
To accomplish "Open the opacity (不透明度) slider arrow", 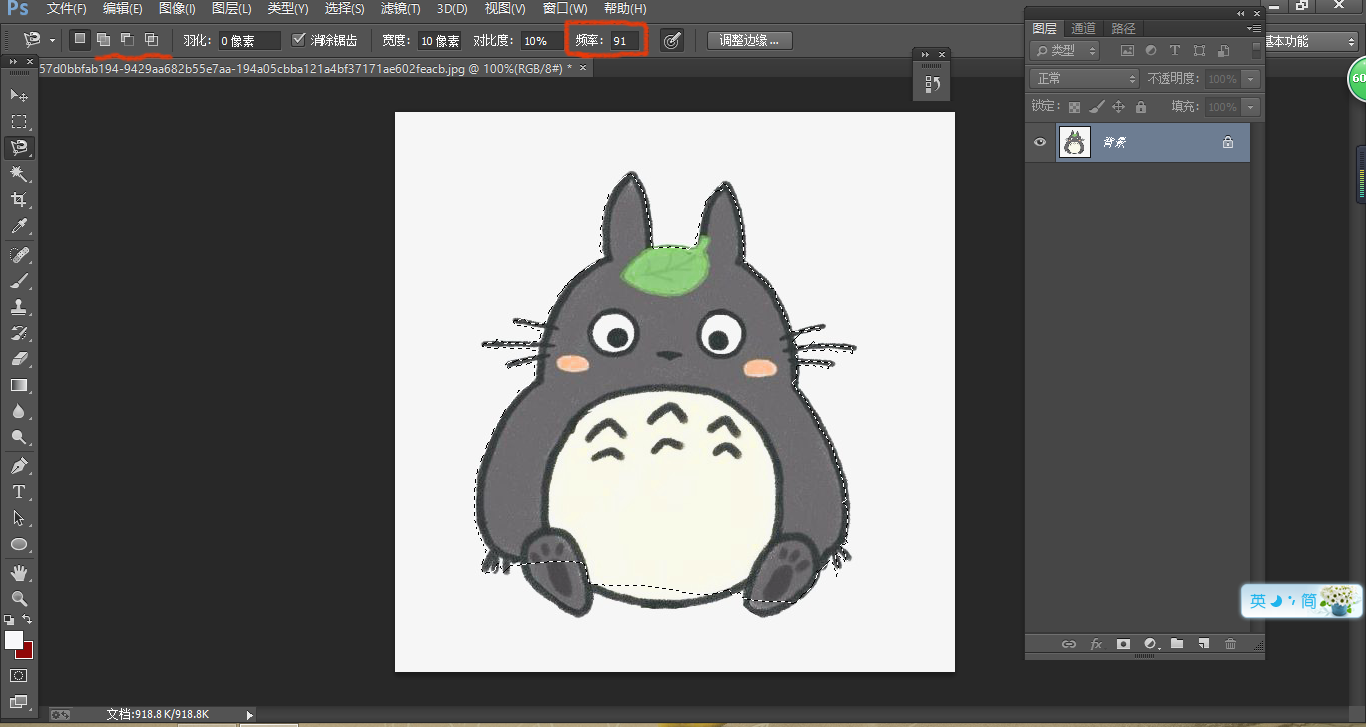I will (1250, 78).
